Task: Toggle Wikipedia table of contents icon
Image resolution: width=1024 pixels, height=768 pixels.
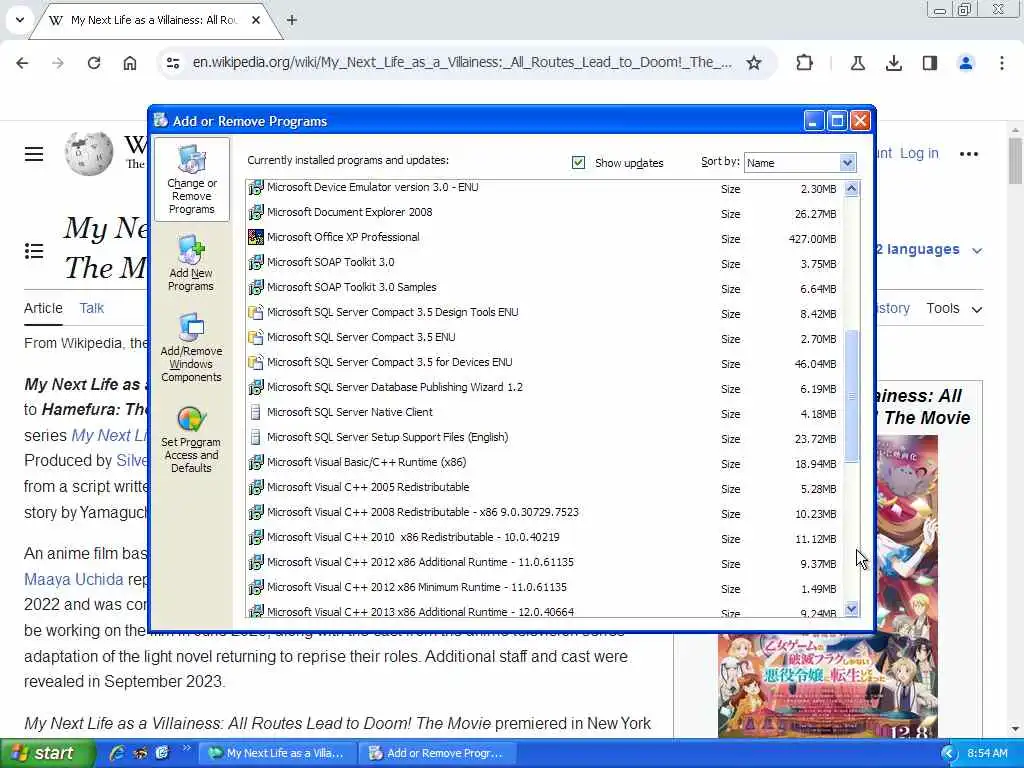Action: click(x=34, y=251)
